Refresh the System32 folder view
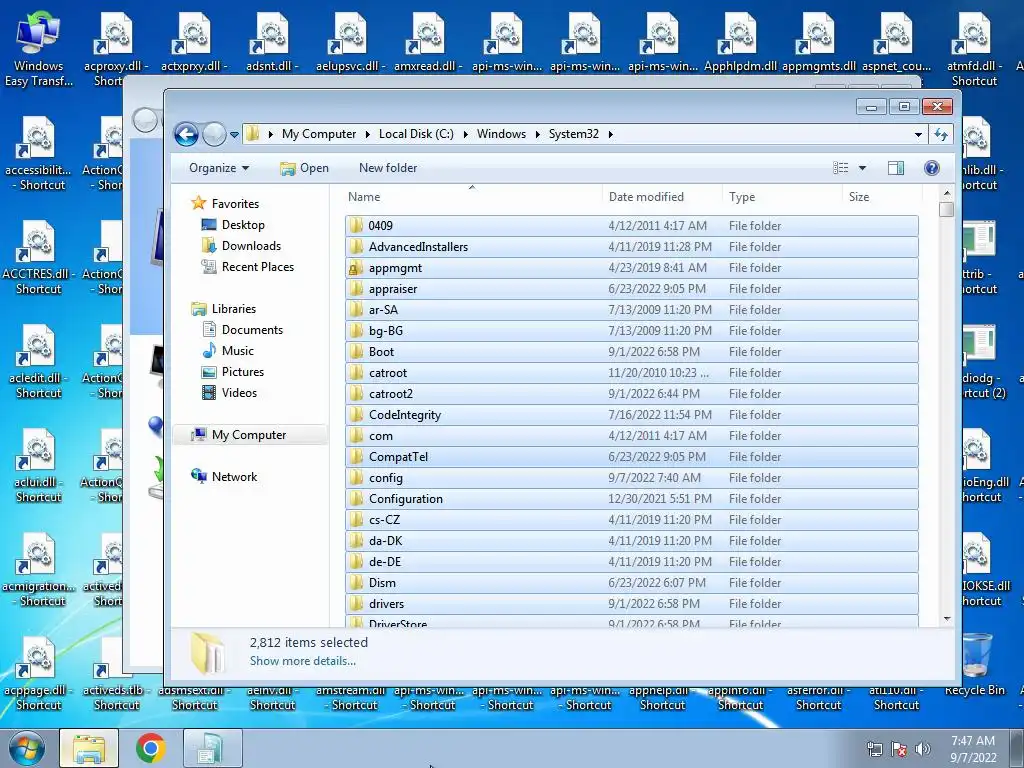Image resolution: width=1024 pixels, height=768 pixels. pos(940,135)
